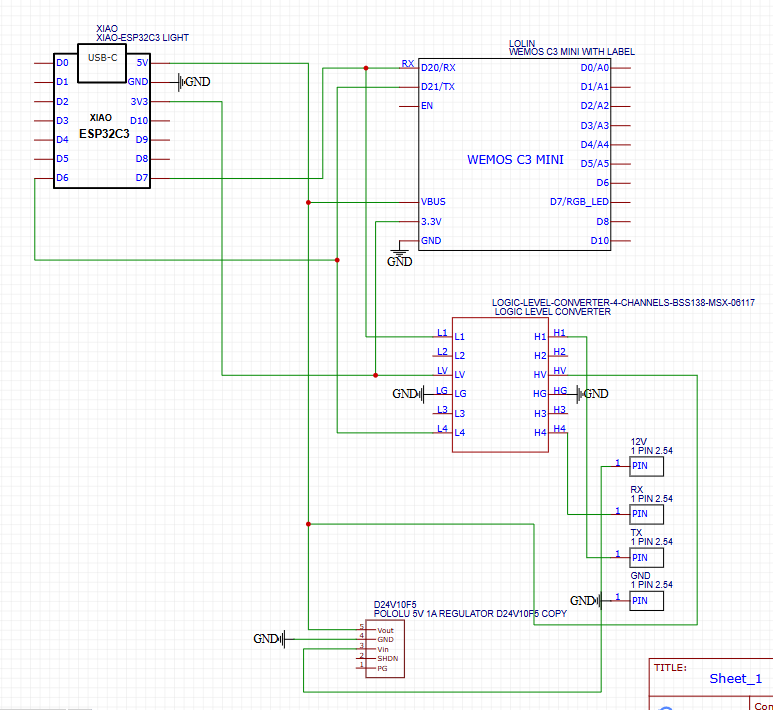Select the D7/RGB_LED pin on WEMOS
Image resolution: width=773 pixels, height=710 pixels.
(x=579, y=202)
